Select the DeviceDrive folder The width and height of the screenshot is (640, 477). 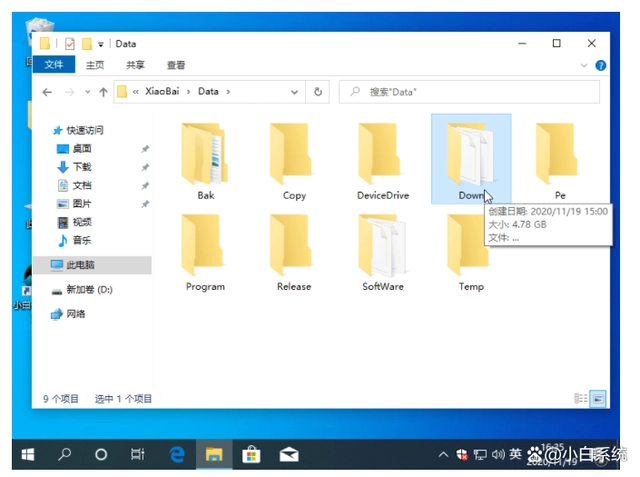point(383,161)
